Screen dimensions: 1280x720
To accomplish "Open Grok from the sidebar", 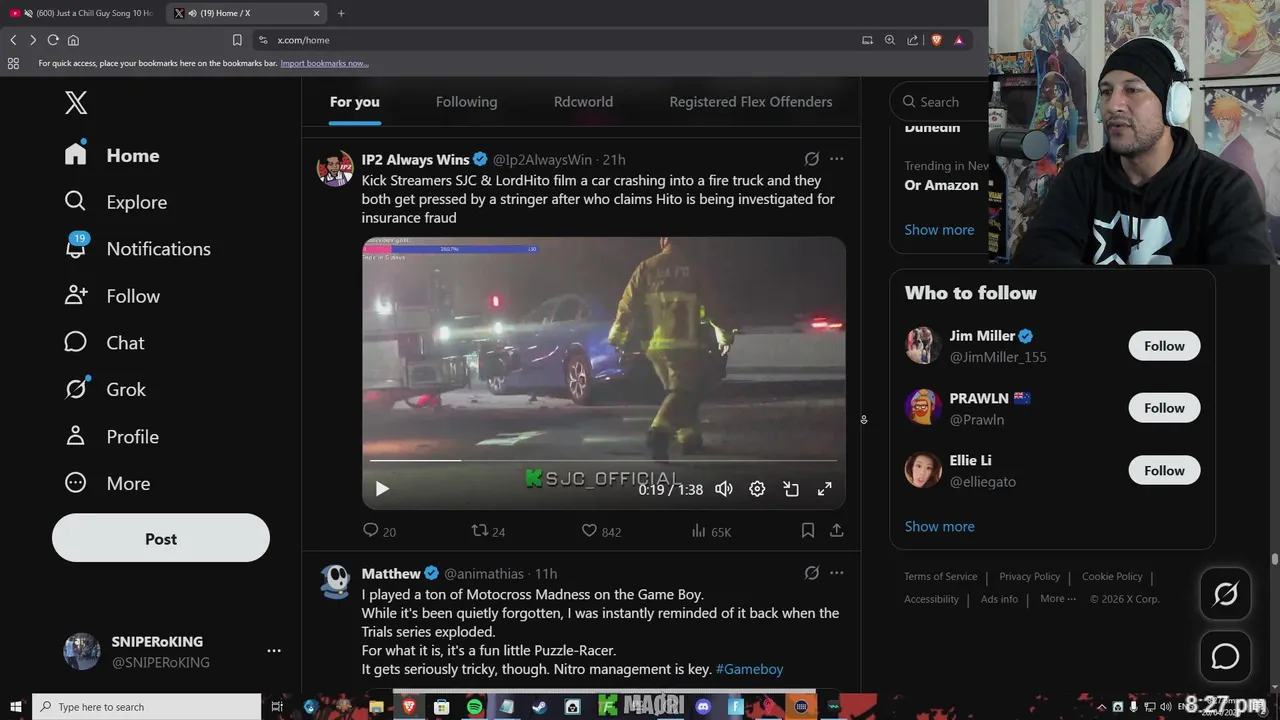I will 105,389.
